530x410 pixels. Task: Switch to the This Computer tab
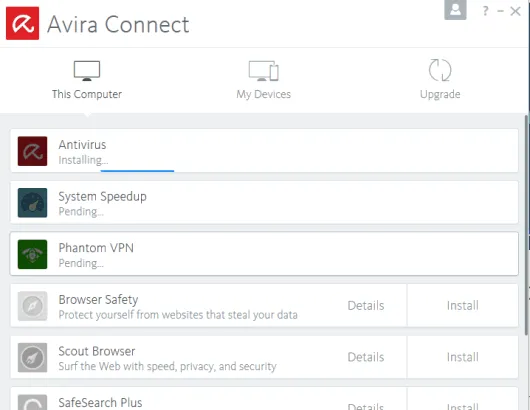(x=87, y=80)
